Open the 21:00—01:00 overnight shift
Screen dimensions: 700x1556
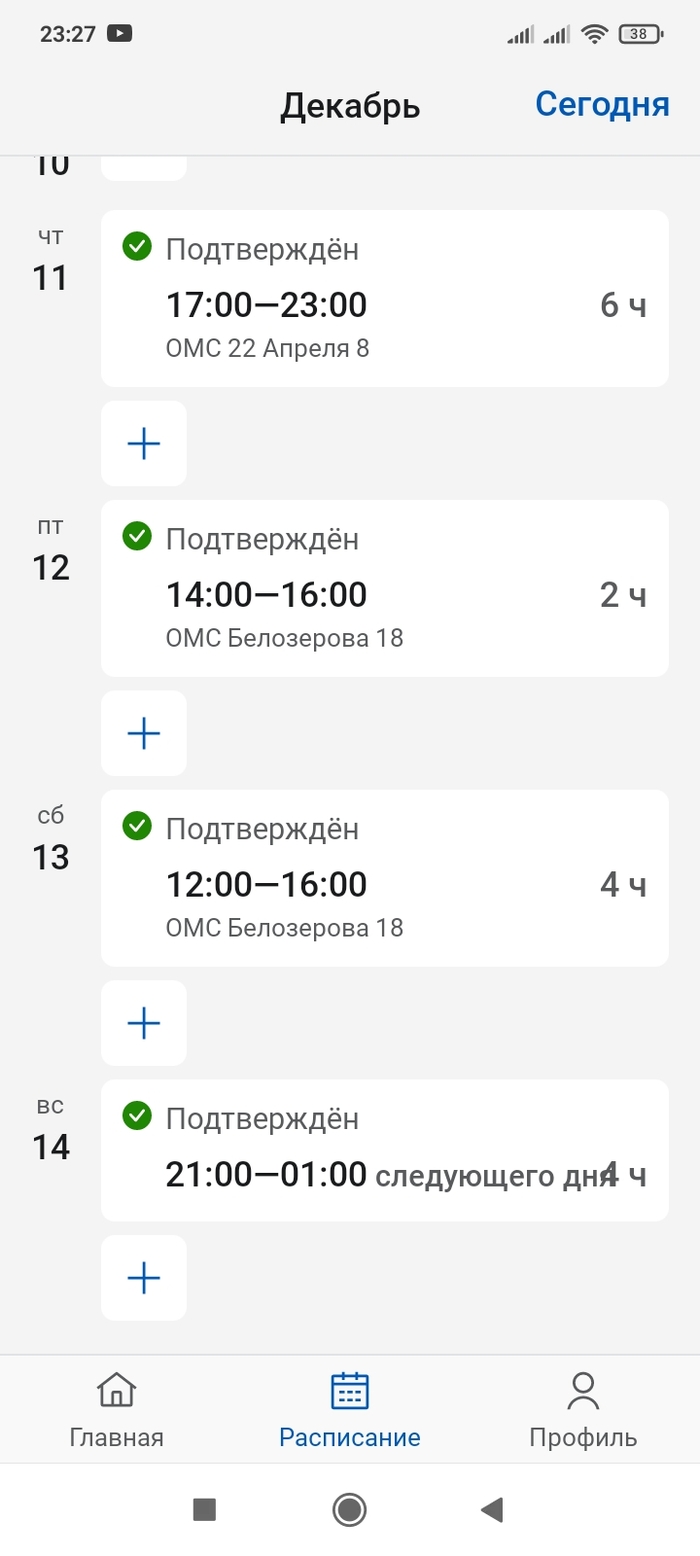(384, 1151)
